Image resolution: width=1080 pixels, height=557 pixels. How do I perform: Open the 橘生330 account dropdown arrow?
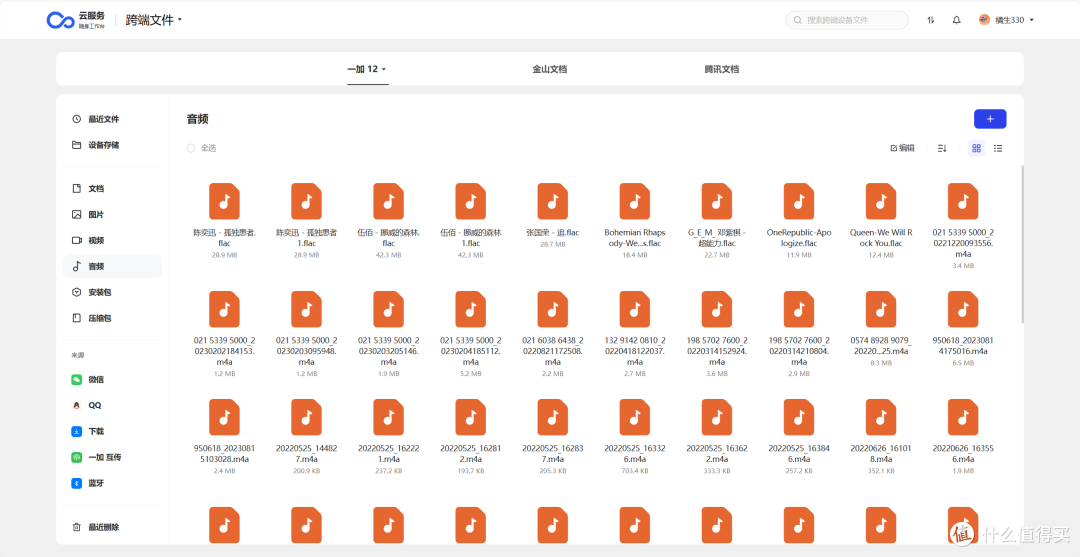pos(1031,20)
